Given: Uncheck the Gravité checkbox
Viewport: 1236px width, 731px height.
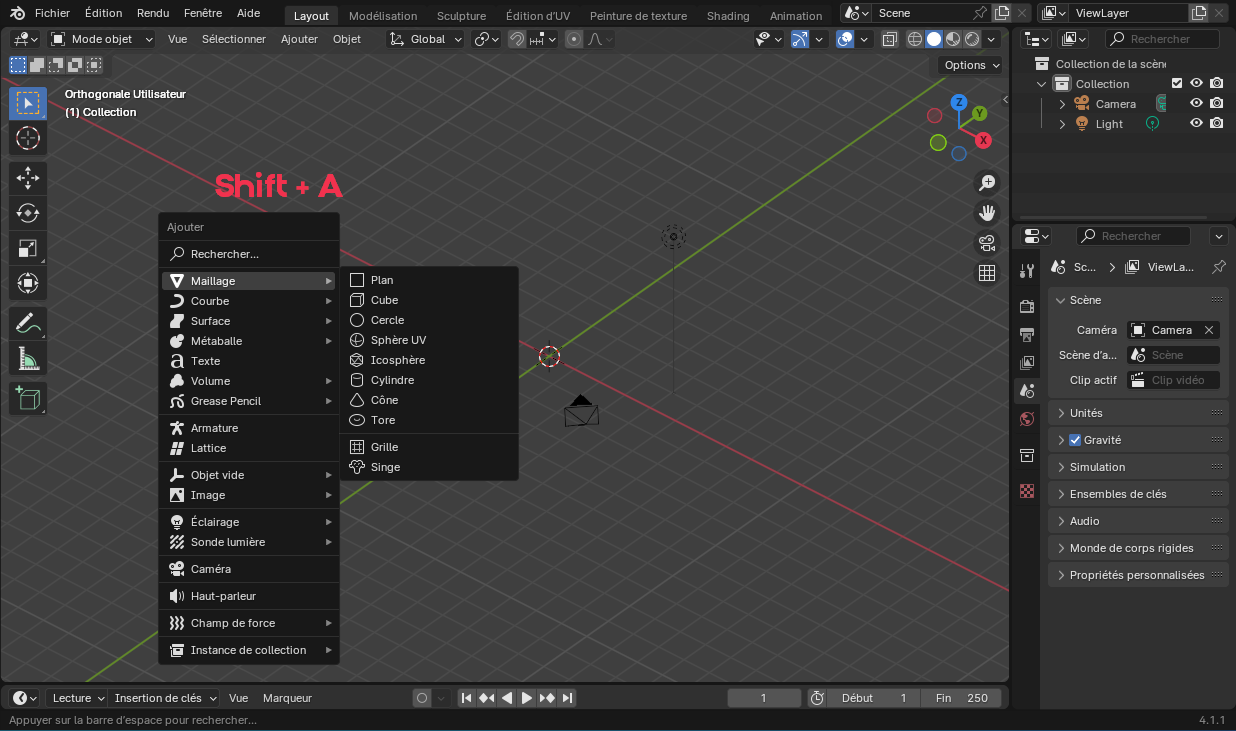Looking at the screenshot, I should coord(1075,440).
